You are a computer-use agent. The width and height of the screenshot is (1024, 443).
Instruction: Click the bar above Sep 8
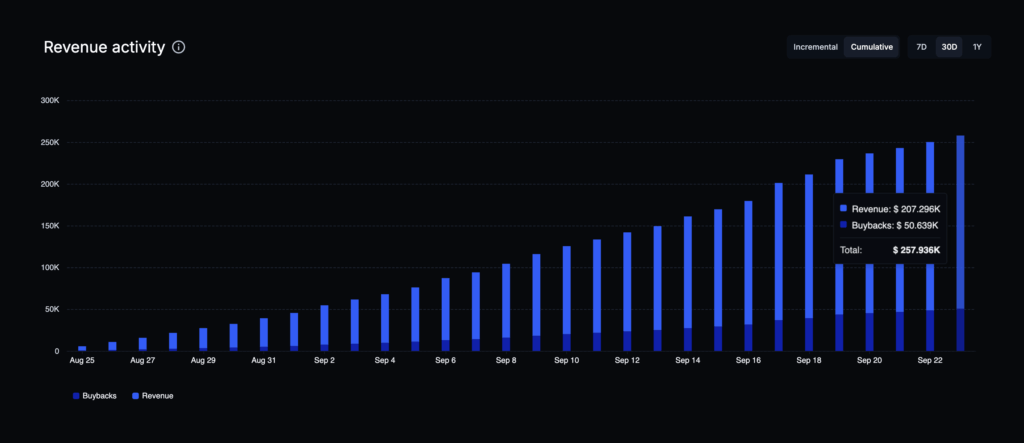(506, 300)
